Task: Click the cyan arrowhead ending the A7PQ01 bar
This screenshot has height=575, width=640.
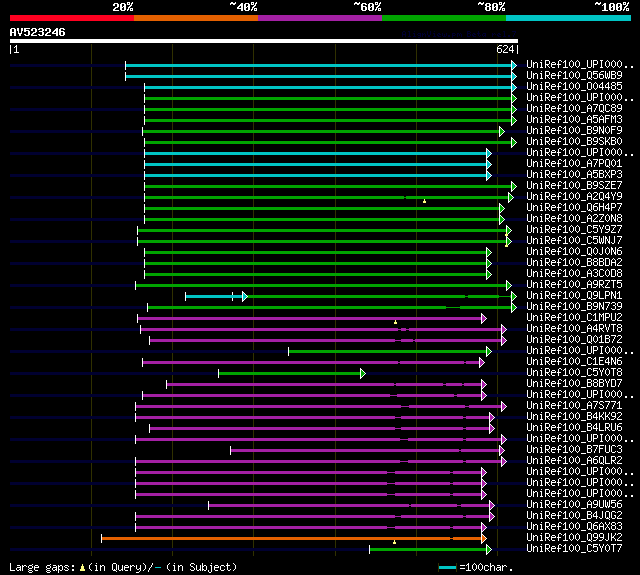Action: pyautogui.click(x=489, y=164)
